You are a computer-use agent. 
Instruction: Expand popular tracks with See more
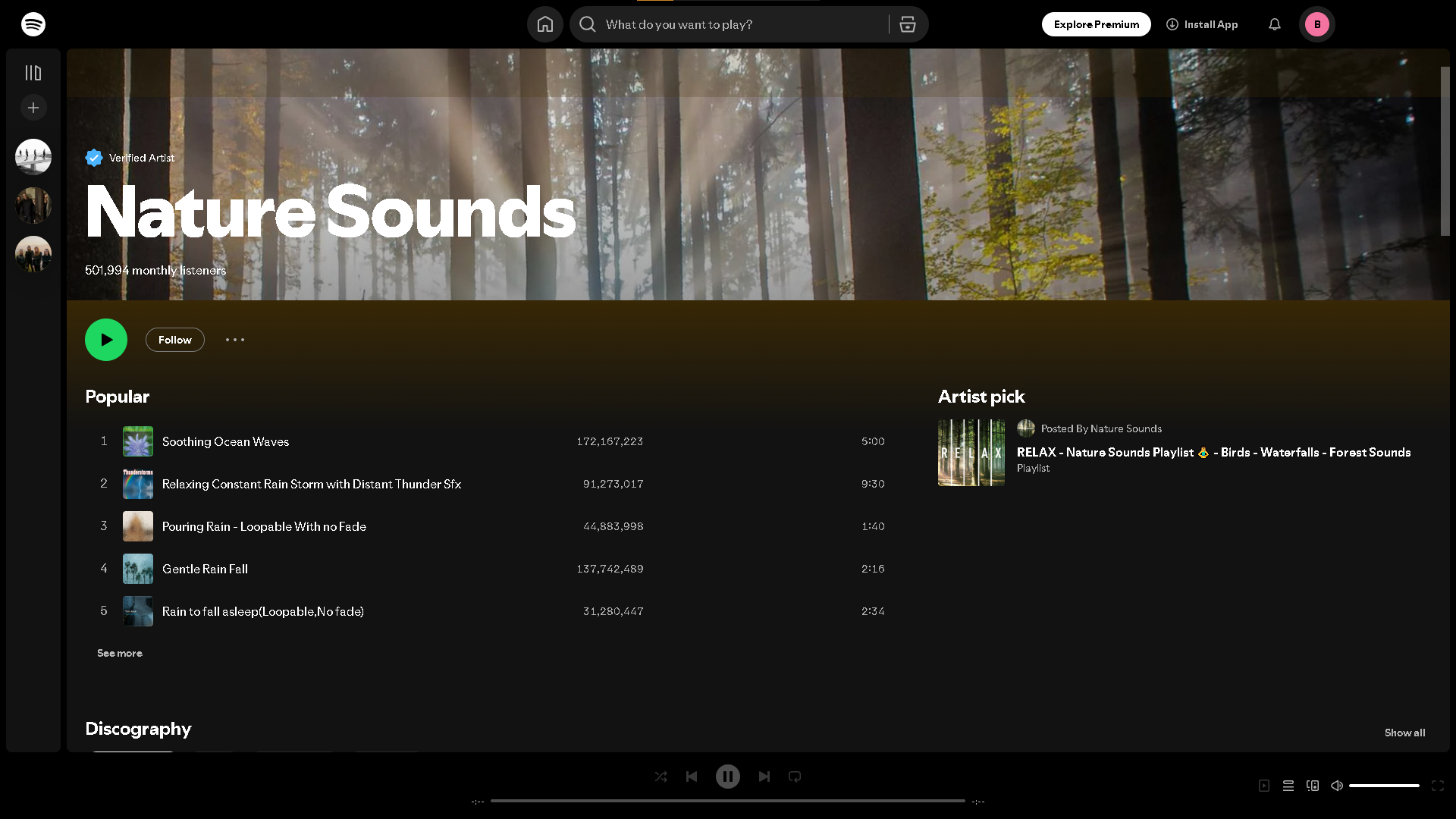[x=119, y=653]
